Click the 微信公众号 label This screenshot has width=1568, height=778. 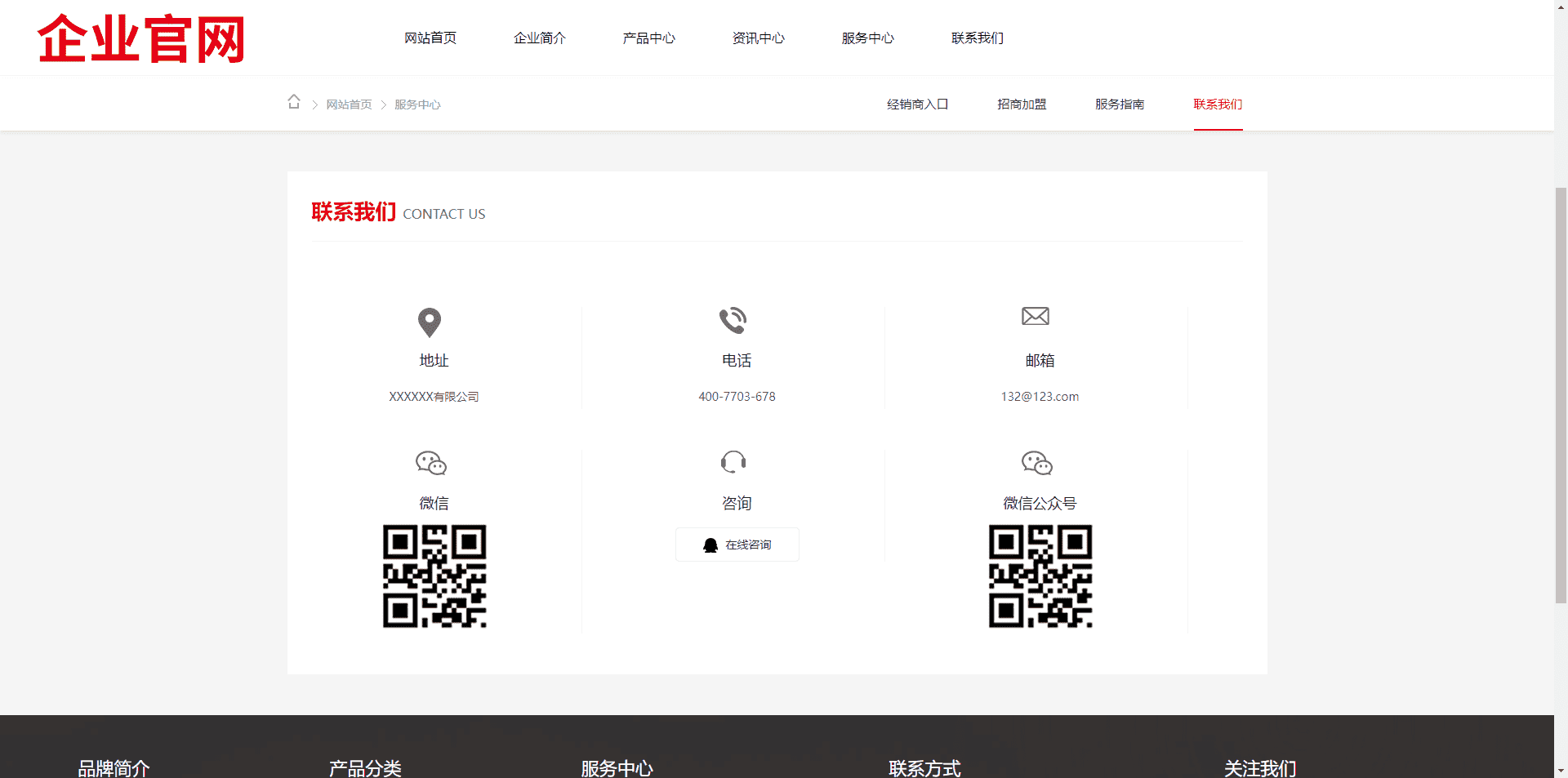pos(1040,504)
